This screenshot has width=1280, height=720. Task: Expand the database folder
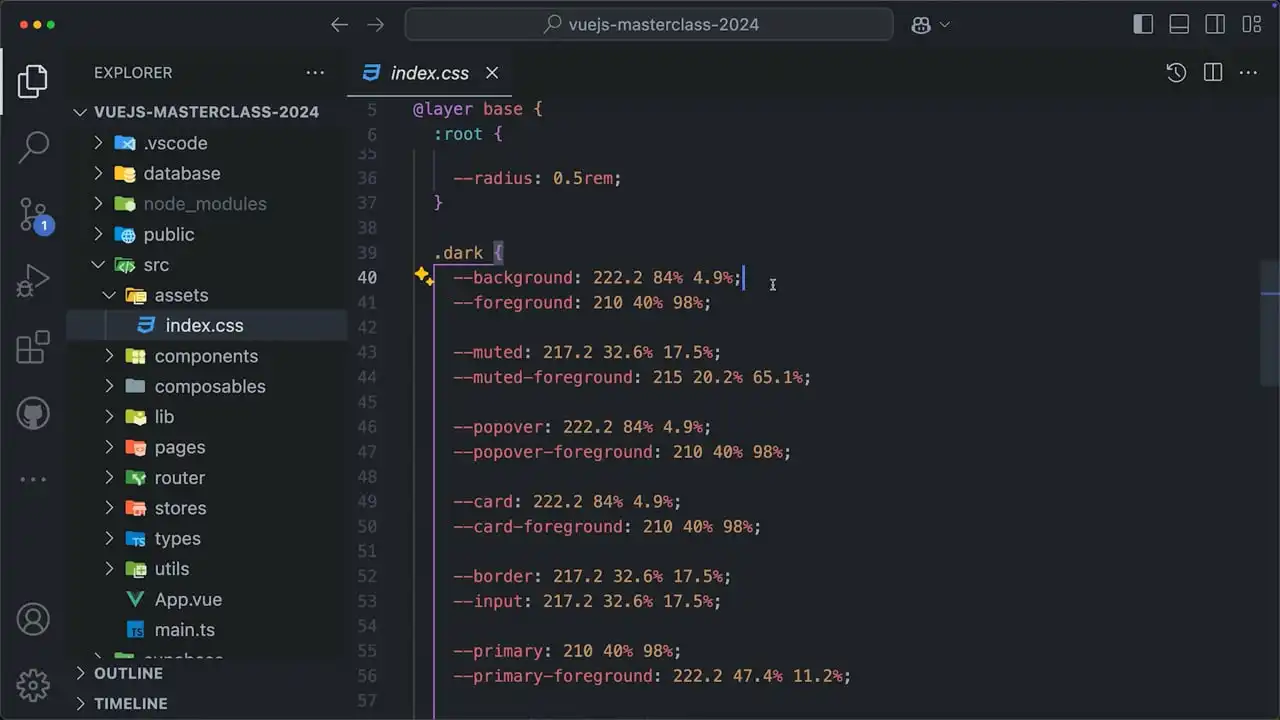pos(207,173)
